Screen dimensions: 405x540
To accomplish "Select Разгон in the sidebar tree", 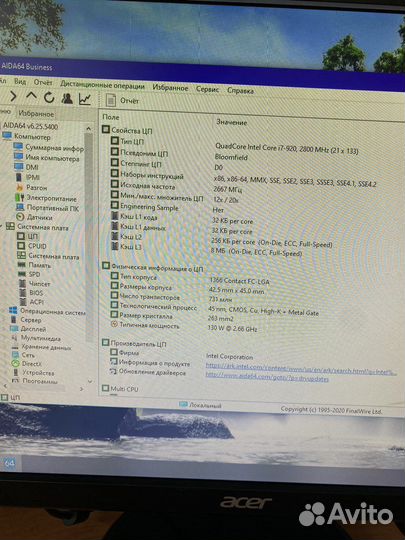I will coord(36,188).
